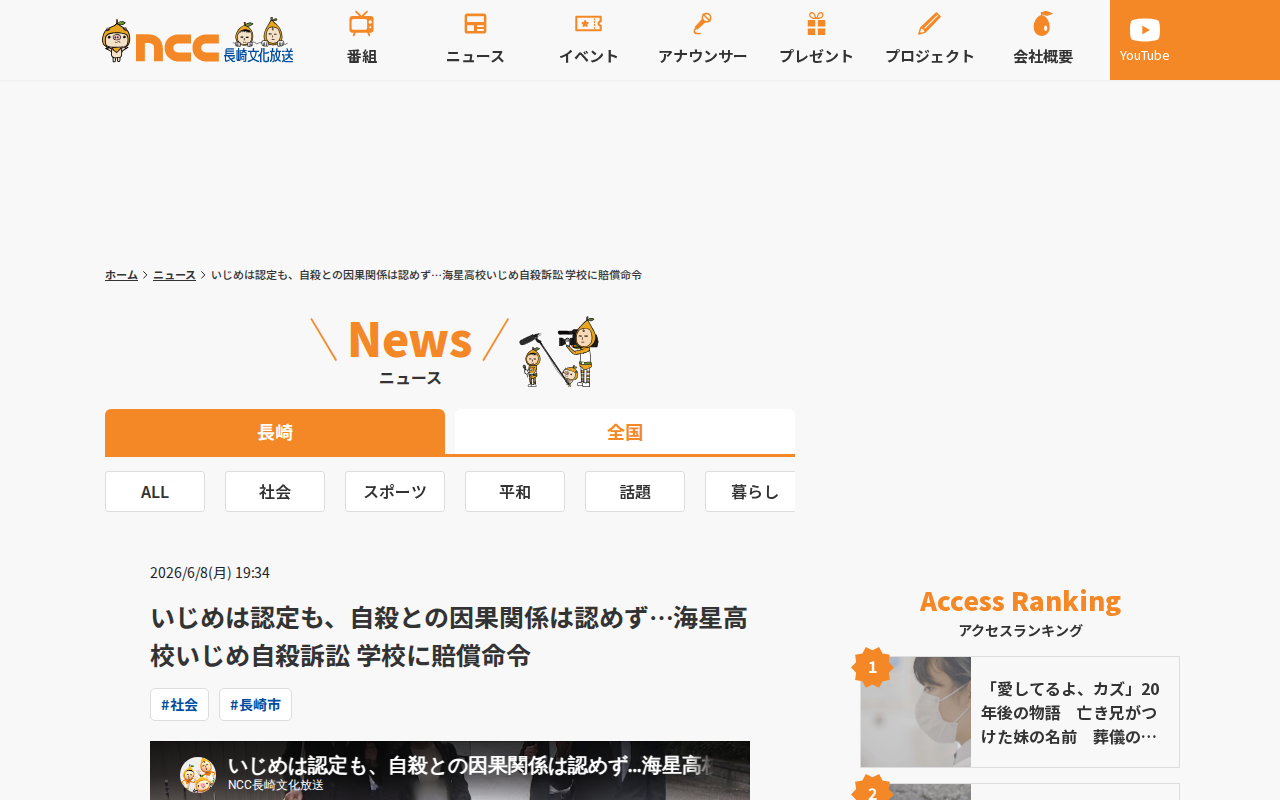Viewport: 1280px width, 800px height.
Task: Filter news by ALL category
Action: pyautogui.click(x=155, y=491)
